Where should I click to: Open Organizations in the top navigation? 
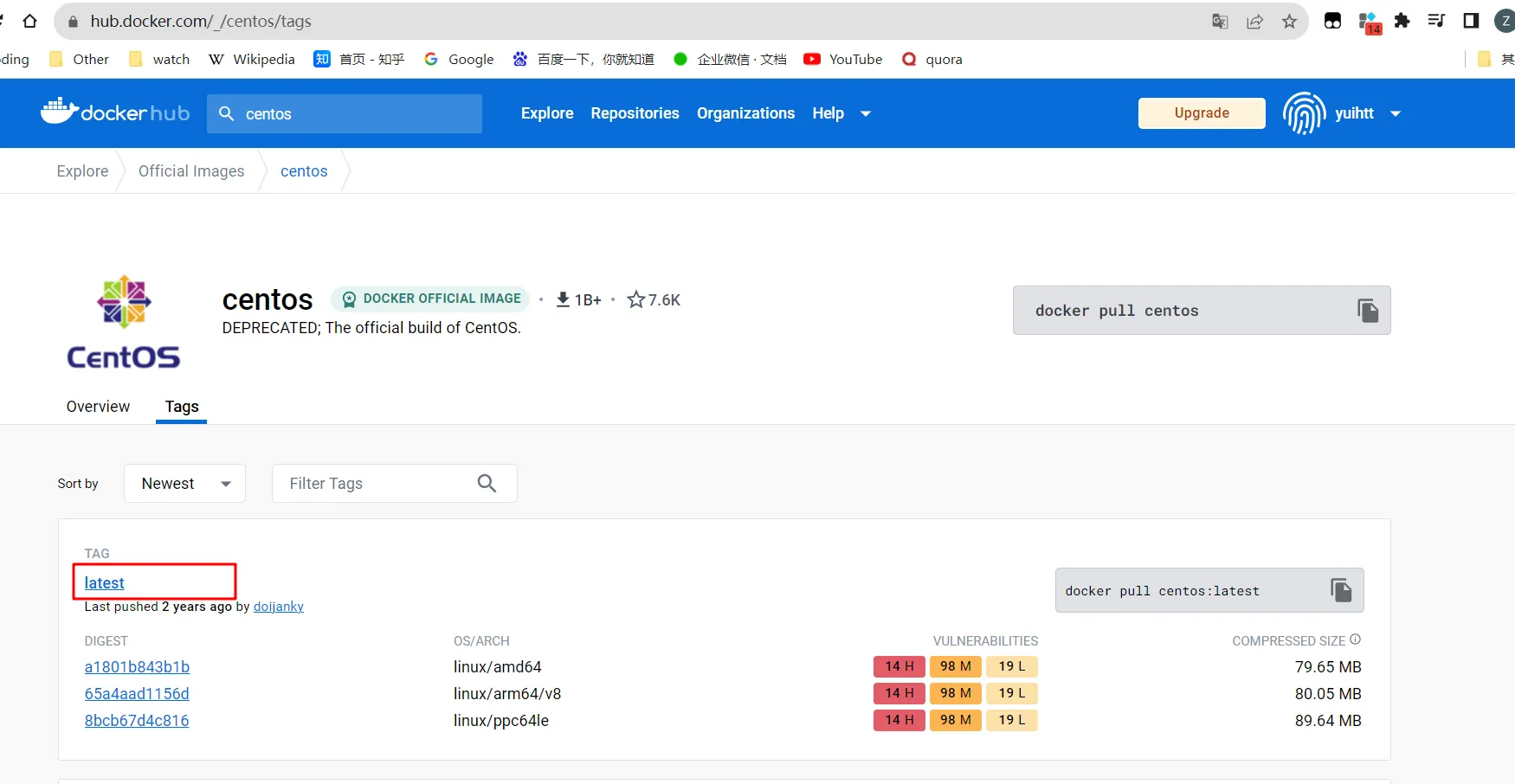[x=745, y=113]
